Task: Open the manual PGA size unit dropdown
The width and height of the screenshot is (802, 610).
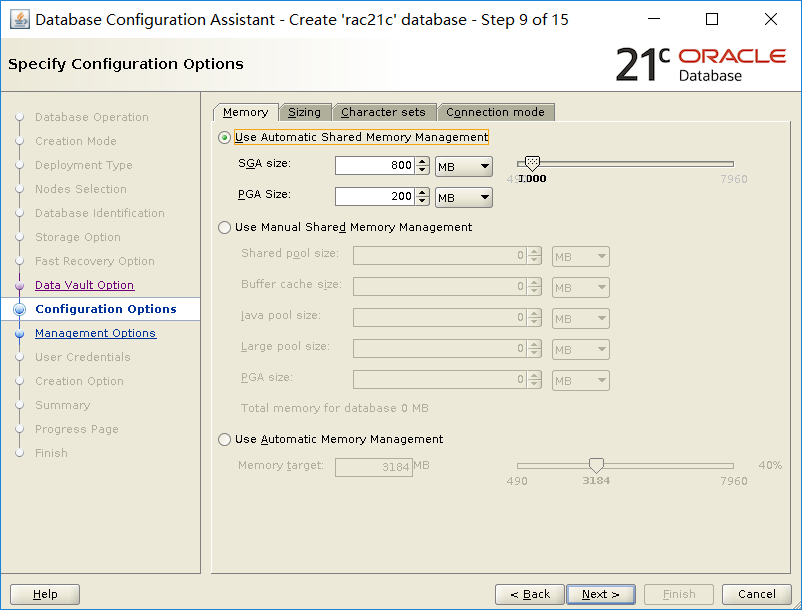Action: point(581,381)
